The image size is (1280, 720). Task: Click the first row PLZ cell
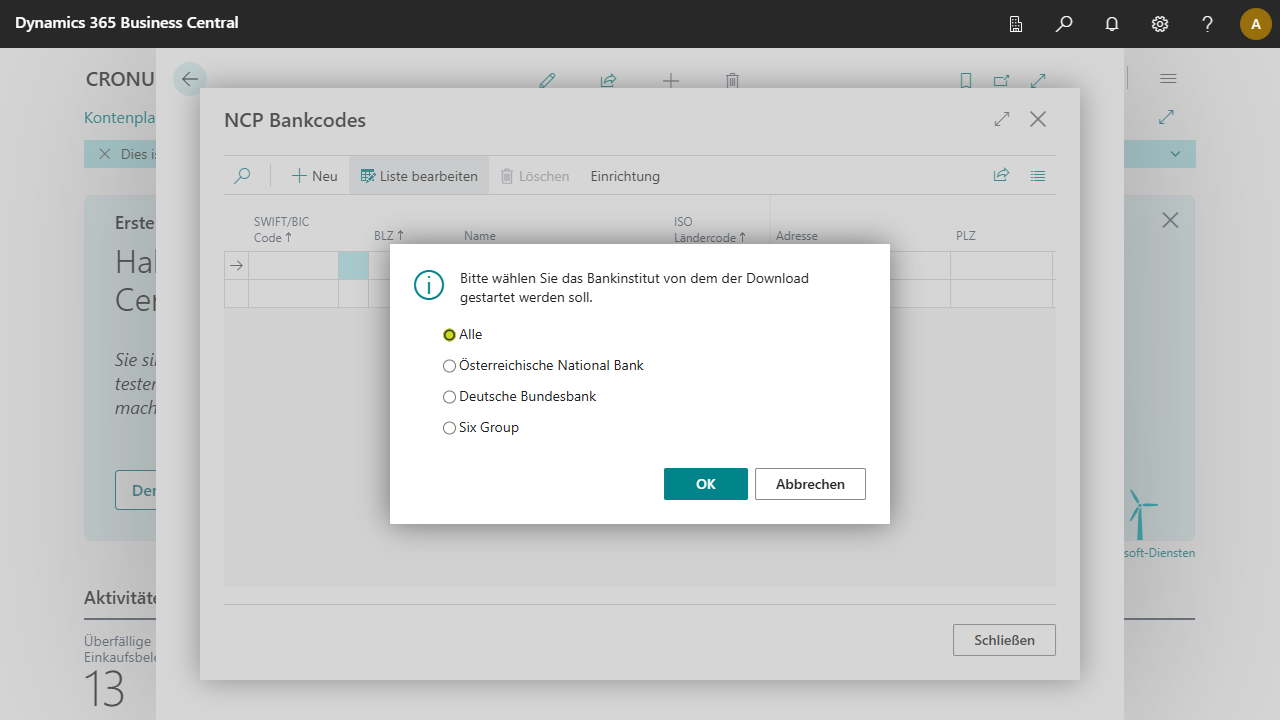pos(1001,266)
